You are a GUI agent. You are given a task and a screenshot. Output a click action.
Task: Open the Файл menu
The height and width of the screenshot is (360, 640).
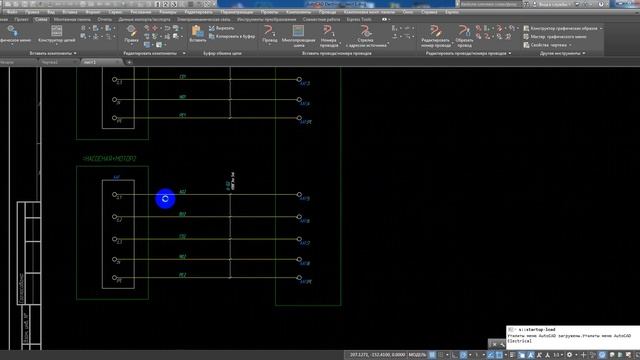(12, 12)
